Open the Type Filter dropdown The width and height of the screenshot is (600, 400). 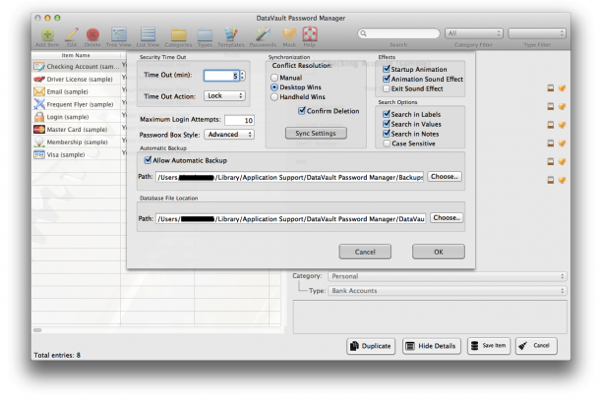[x=537, y=33]
